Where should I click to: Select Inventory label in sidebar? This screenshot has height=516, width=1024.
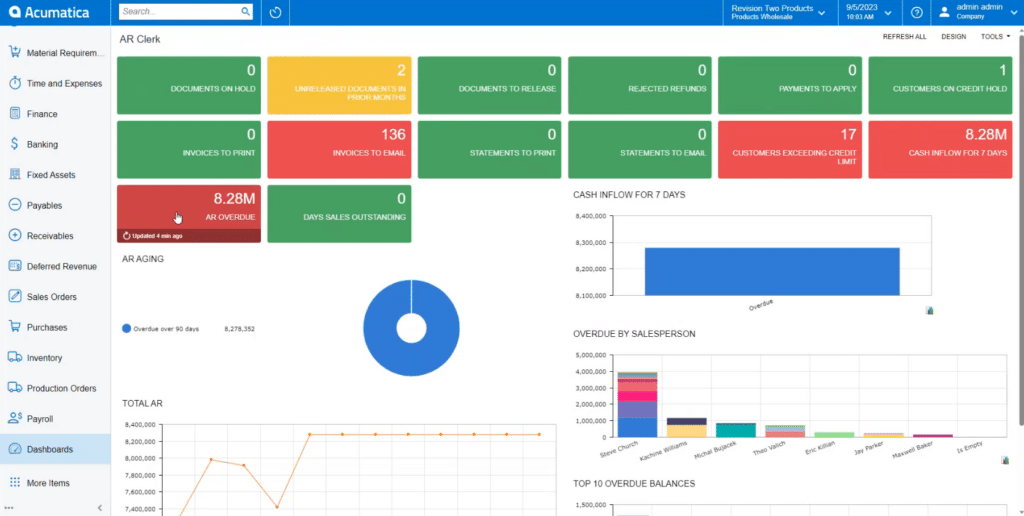(44, 358)
